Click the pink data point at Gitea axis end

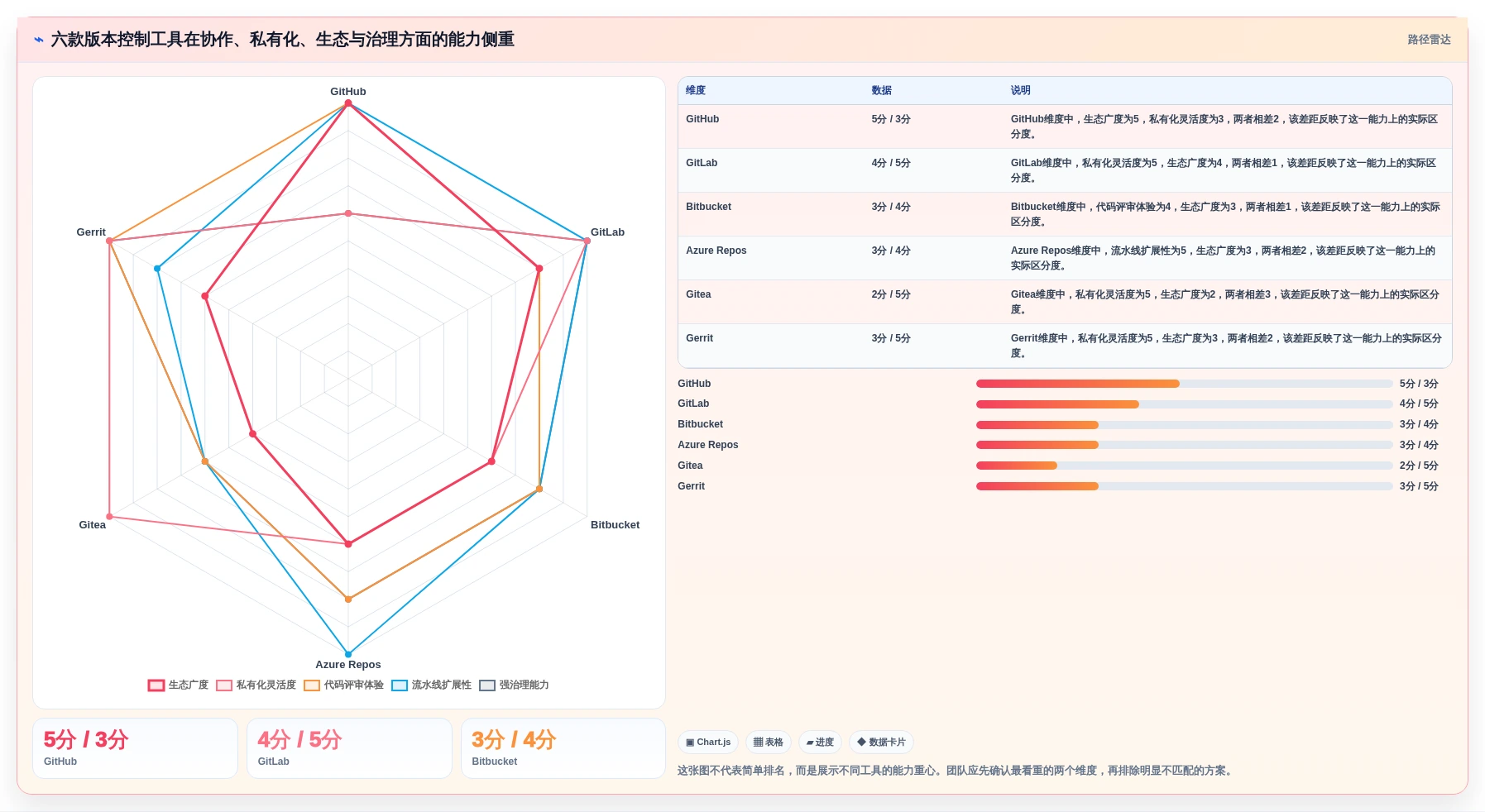[109, 517]
